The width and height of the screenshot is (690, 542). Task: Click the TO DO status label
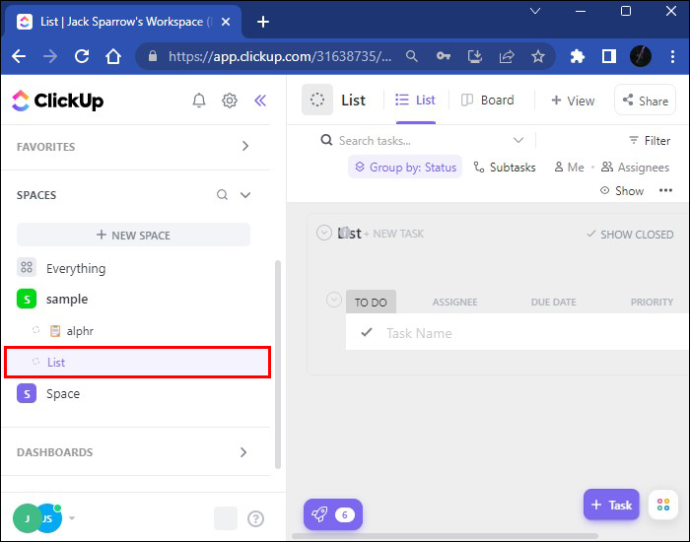point(371,302)
